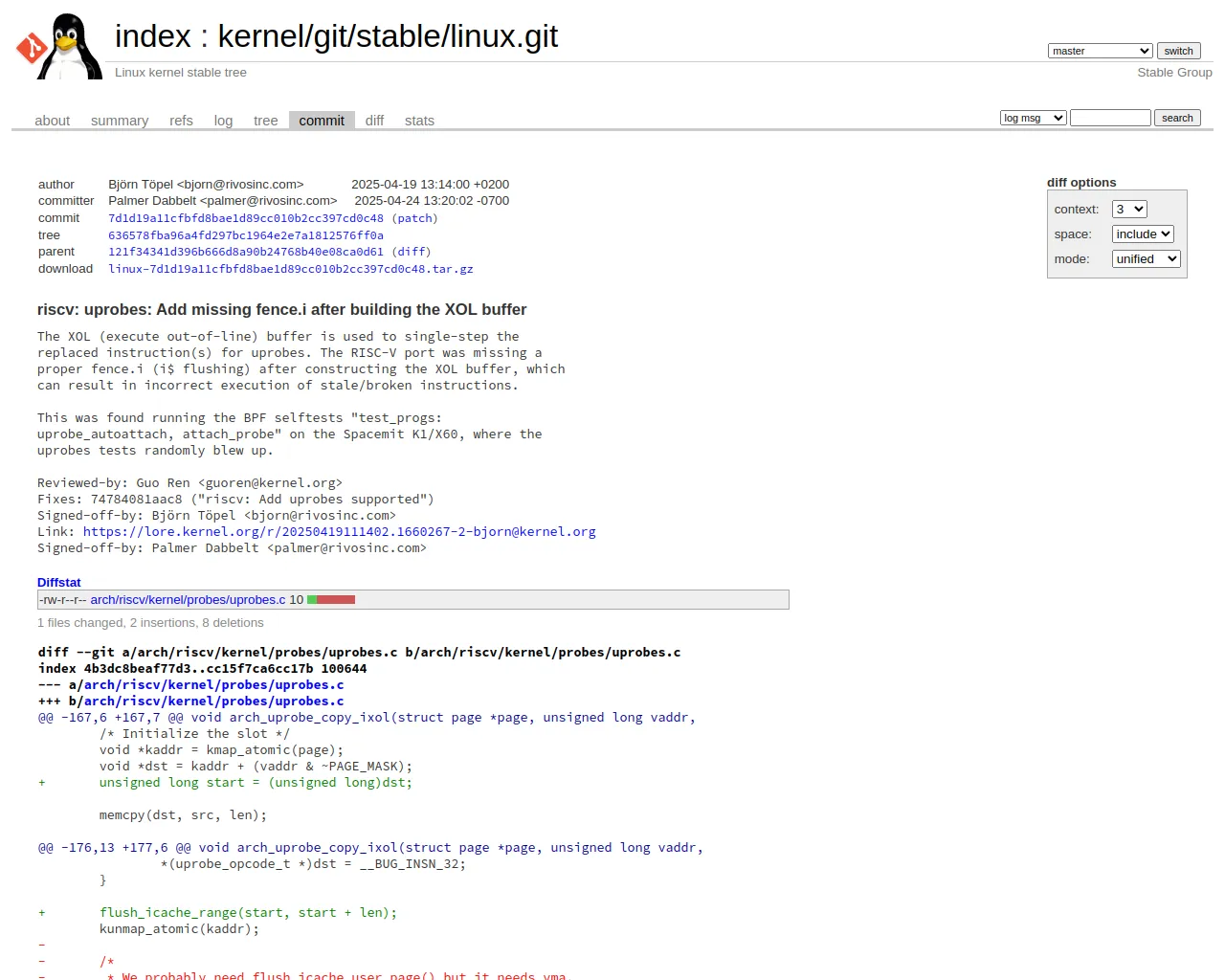Image resolution: width=1225 pixels, height=980 pixels.
Task: Click the index link in the title
Action: (x=153, y=36)
